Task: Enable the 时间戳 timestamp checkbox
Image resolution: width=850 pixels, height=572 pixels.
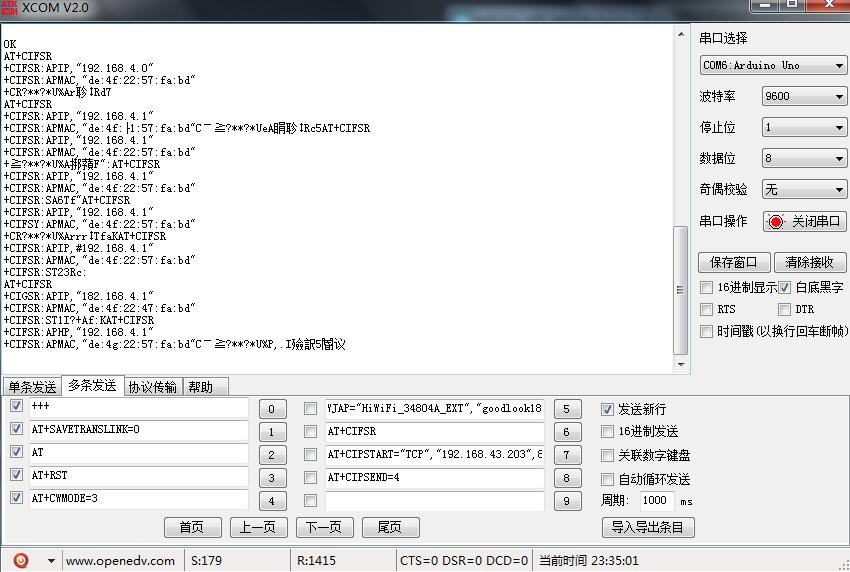Action: coord(706,331)
